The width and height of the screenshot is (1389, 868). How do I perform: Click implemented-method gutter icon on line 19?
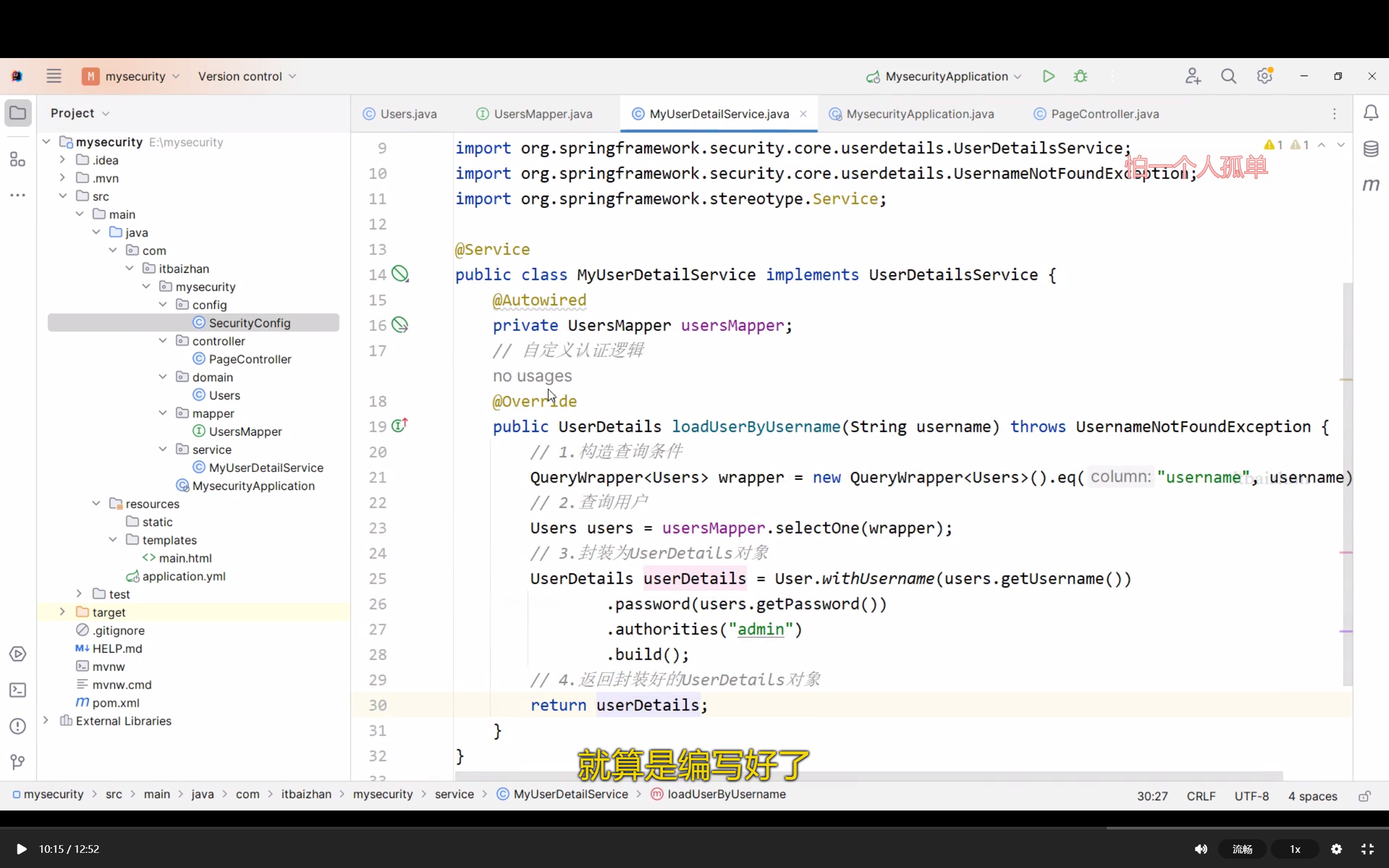(x=399, y=426)
